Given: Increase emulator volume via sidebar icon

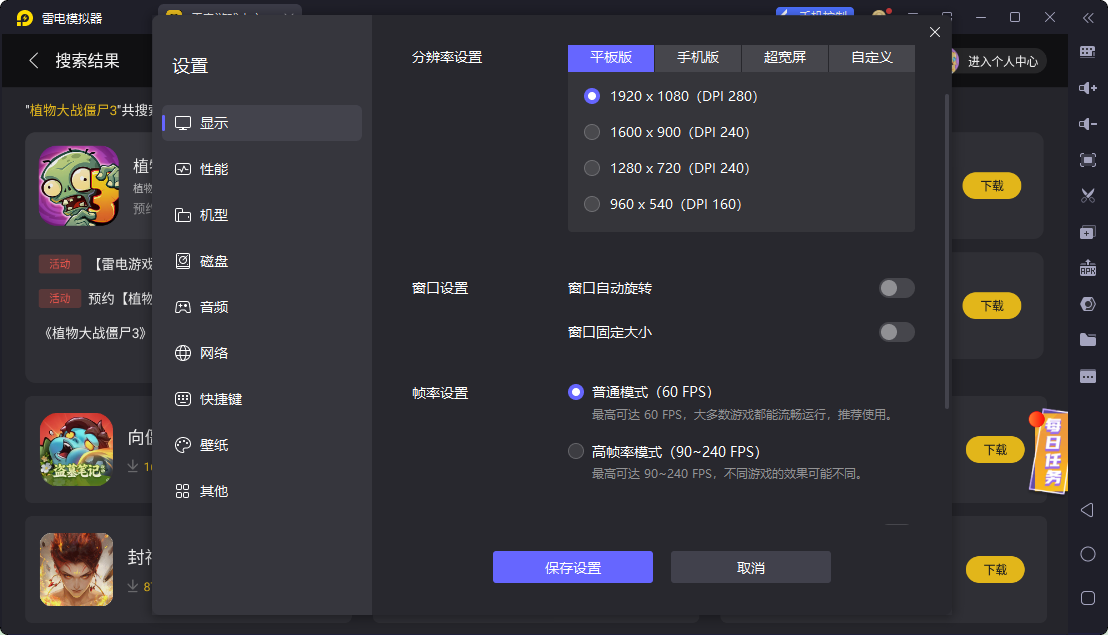Looking at the screenshot, I should click(1088, 88).
